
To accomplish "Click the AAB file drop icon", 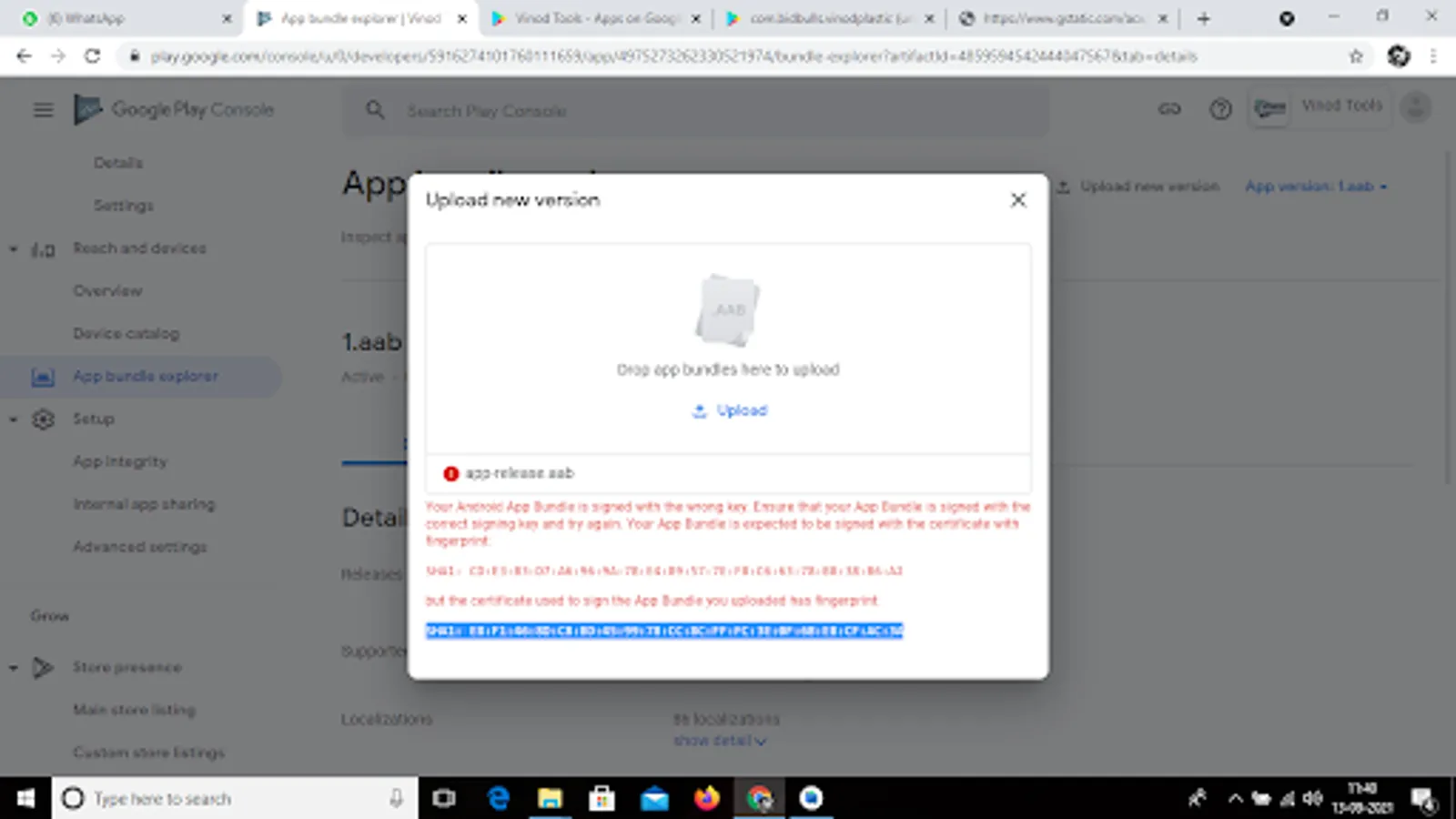I will 727,310.
